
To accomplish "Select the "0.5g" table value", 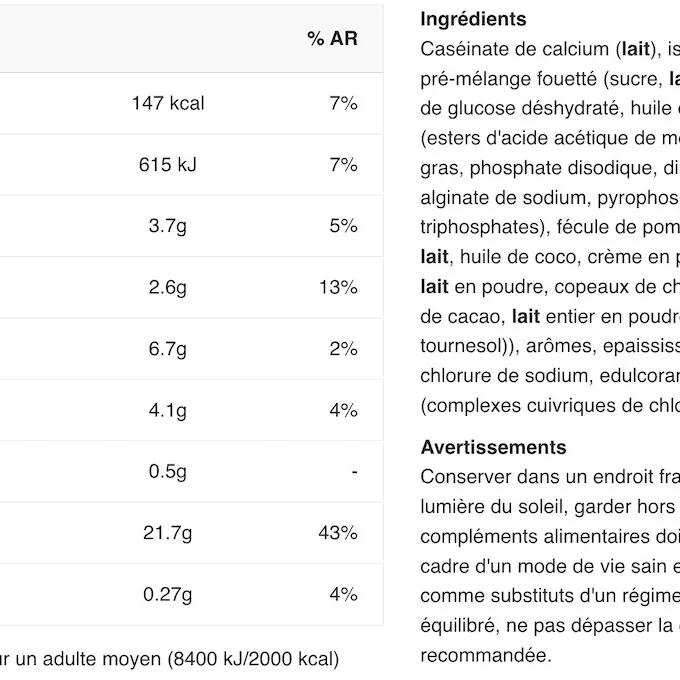I will click(x=168, y=471).
